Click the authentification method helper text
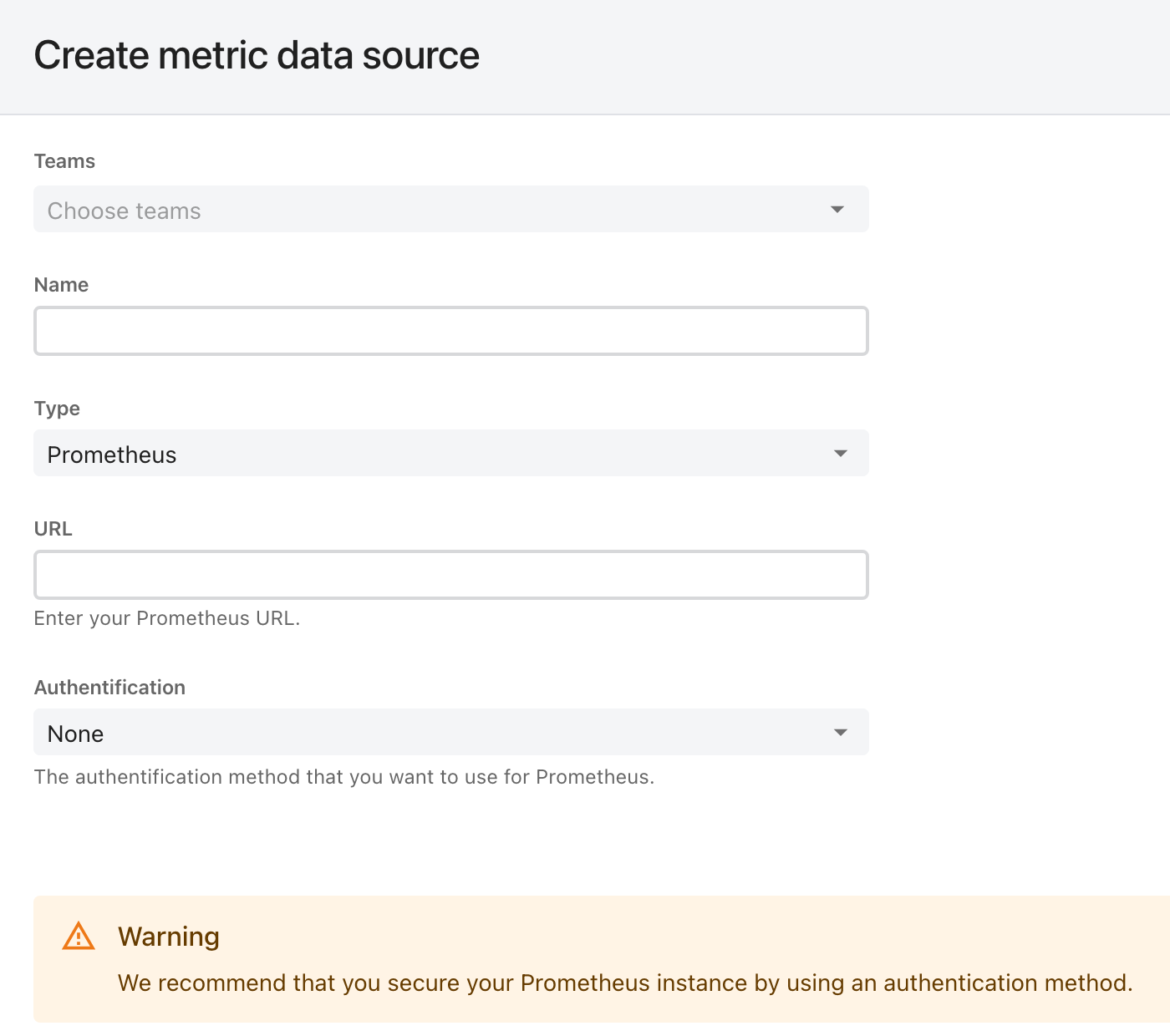 point(344,777)
